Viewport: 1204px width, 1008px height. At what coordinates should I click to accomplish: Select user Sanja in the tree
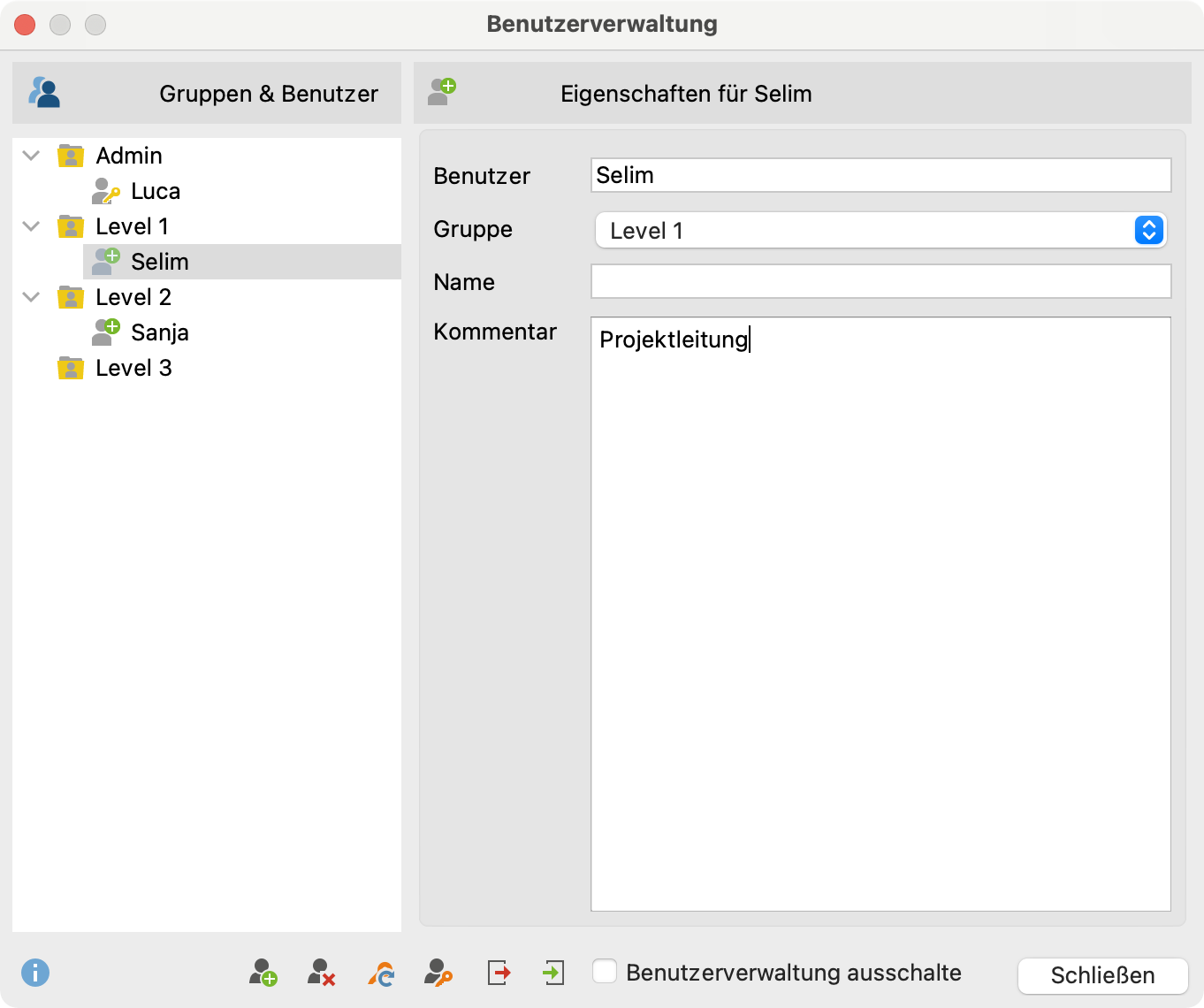[x=159, y=332]
